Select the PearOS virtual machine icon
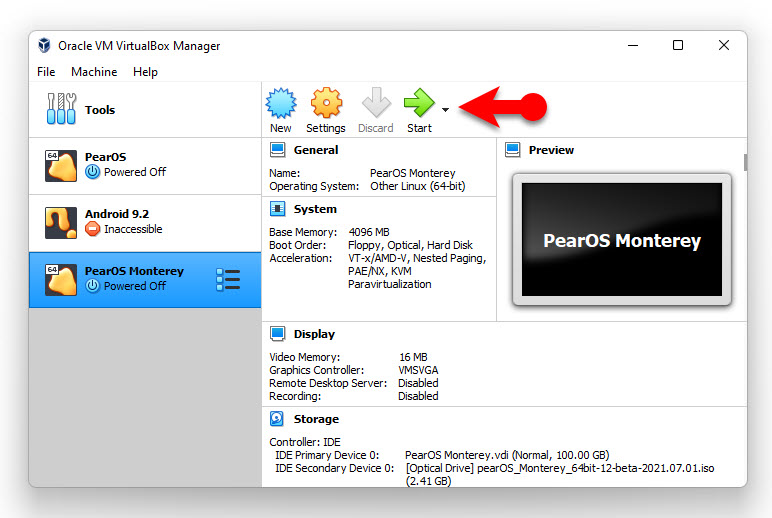The height and width of the screenshot is (518, 772). click(x=61, y=166)
